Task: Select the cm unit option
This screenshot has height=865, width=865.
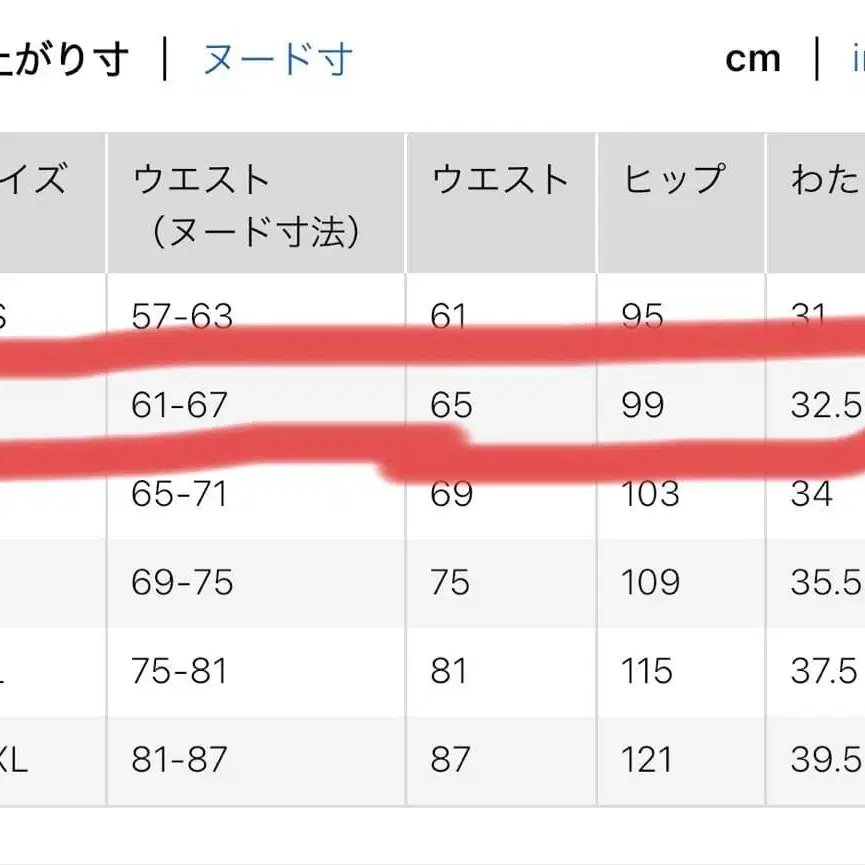Action: [753, 57]
